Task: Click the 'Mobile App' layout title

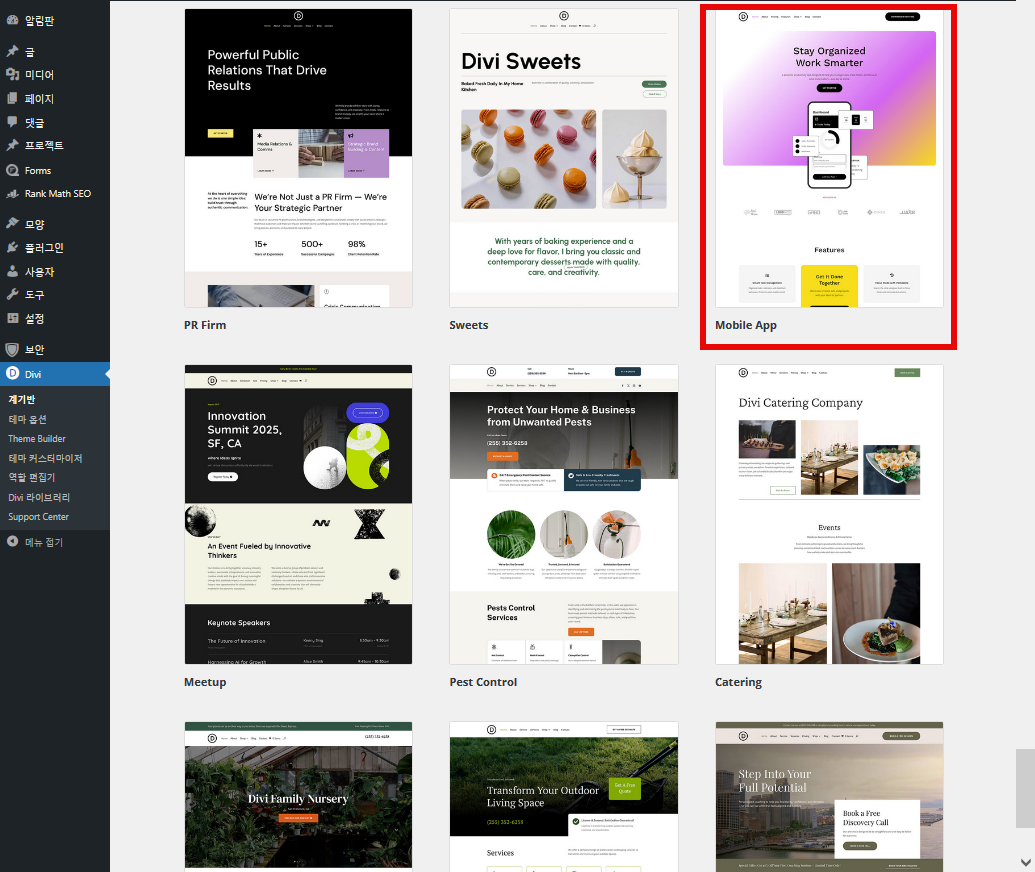Action: pyautogui.click(x=746, y=325)
